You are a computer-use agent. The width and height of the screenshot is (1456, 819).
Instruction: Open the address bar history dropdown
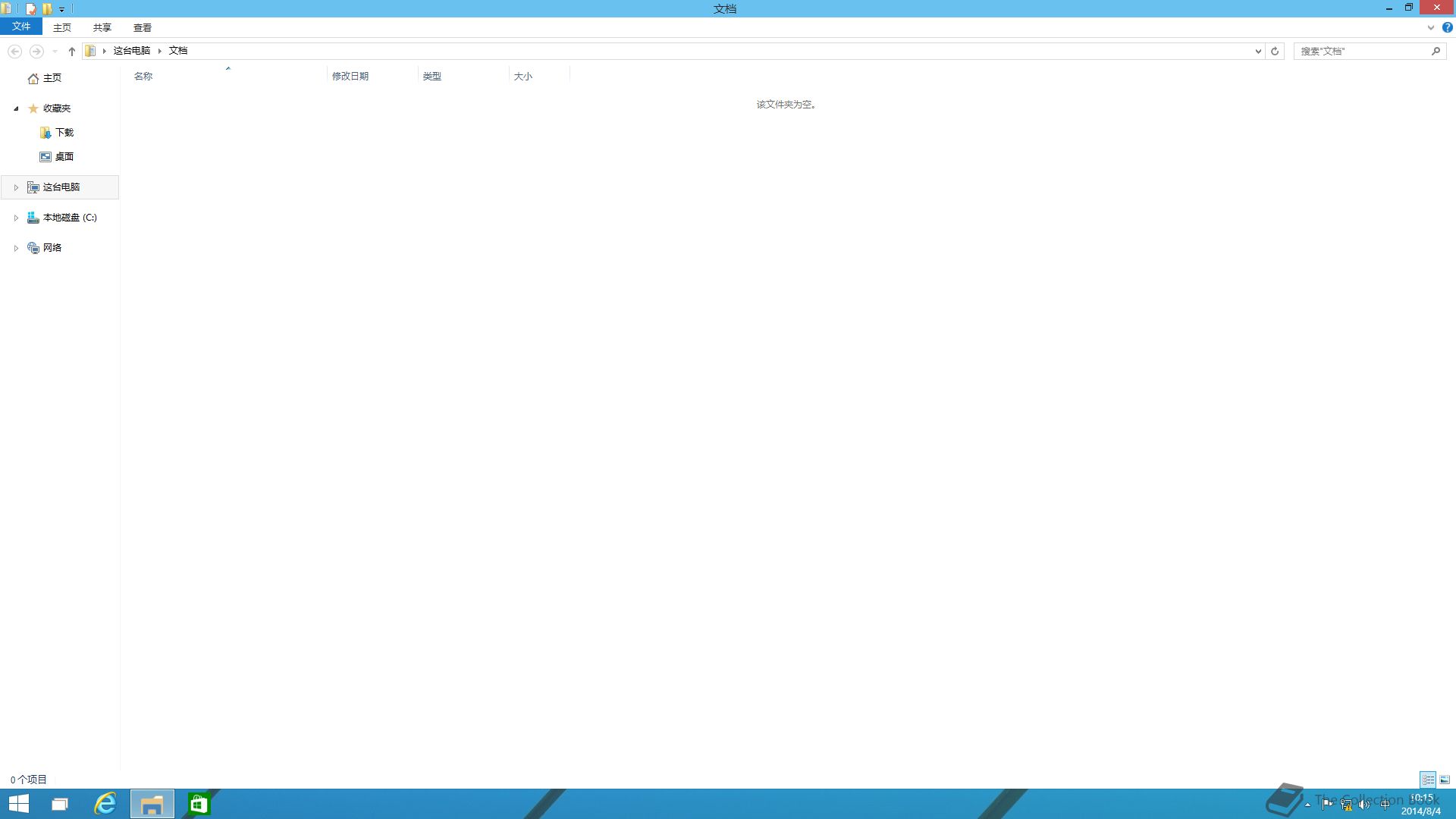coord(1258,51)
